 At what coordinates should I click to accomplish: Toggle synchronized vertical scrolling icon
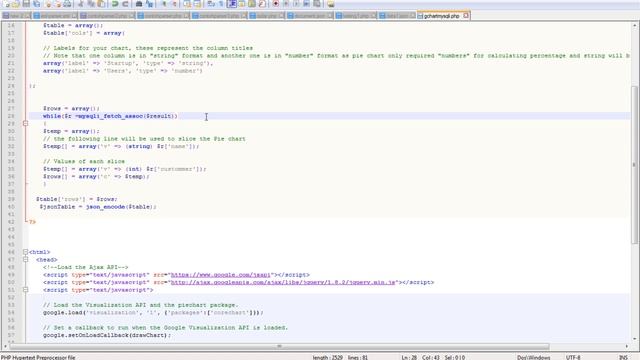(187, 4)
